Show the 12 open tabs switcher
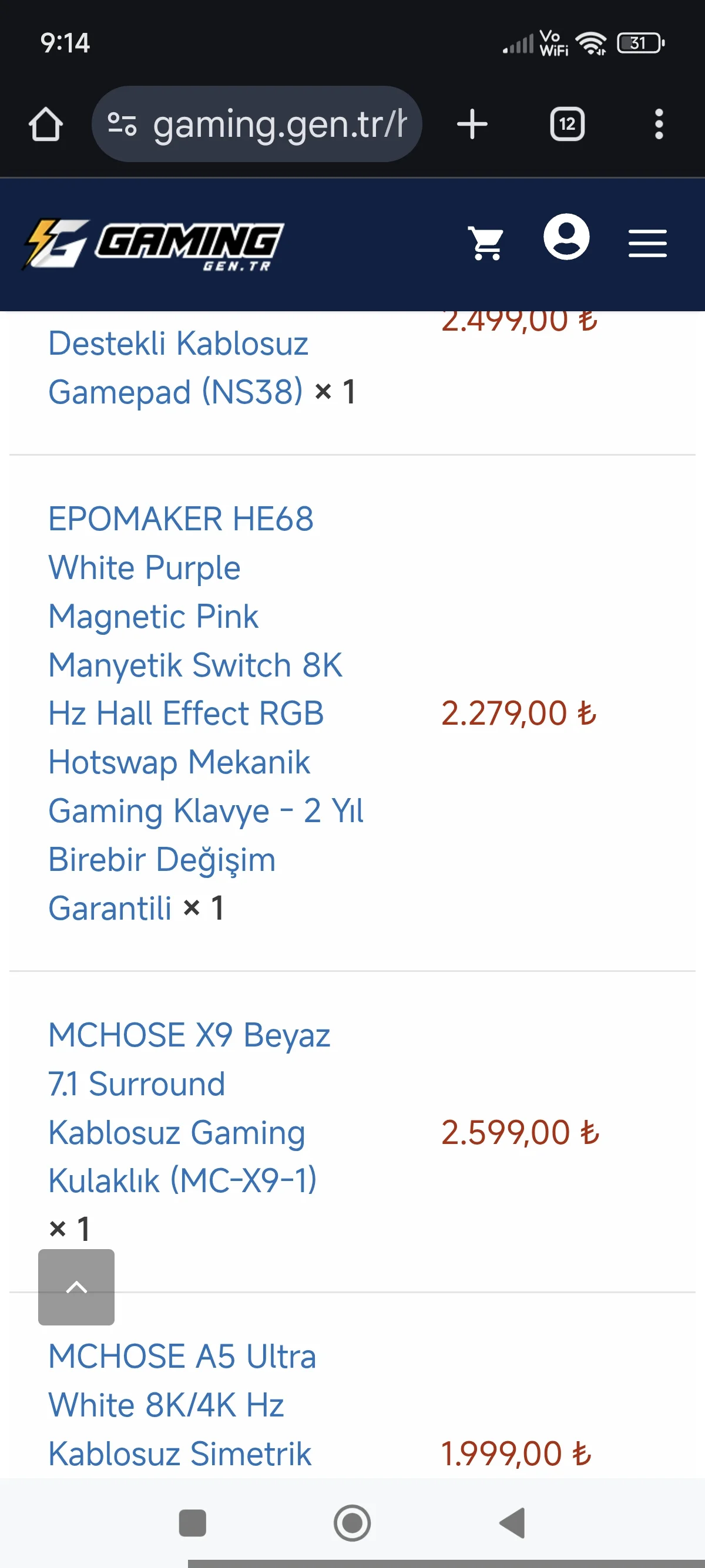Image resolution: width=705 pixels, height=1568 pixels. click(x=567, y=125)
